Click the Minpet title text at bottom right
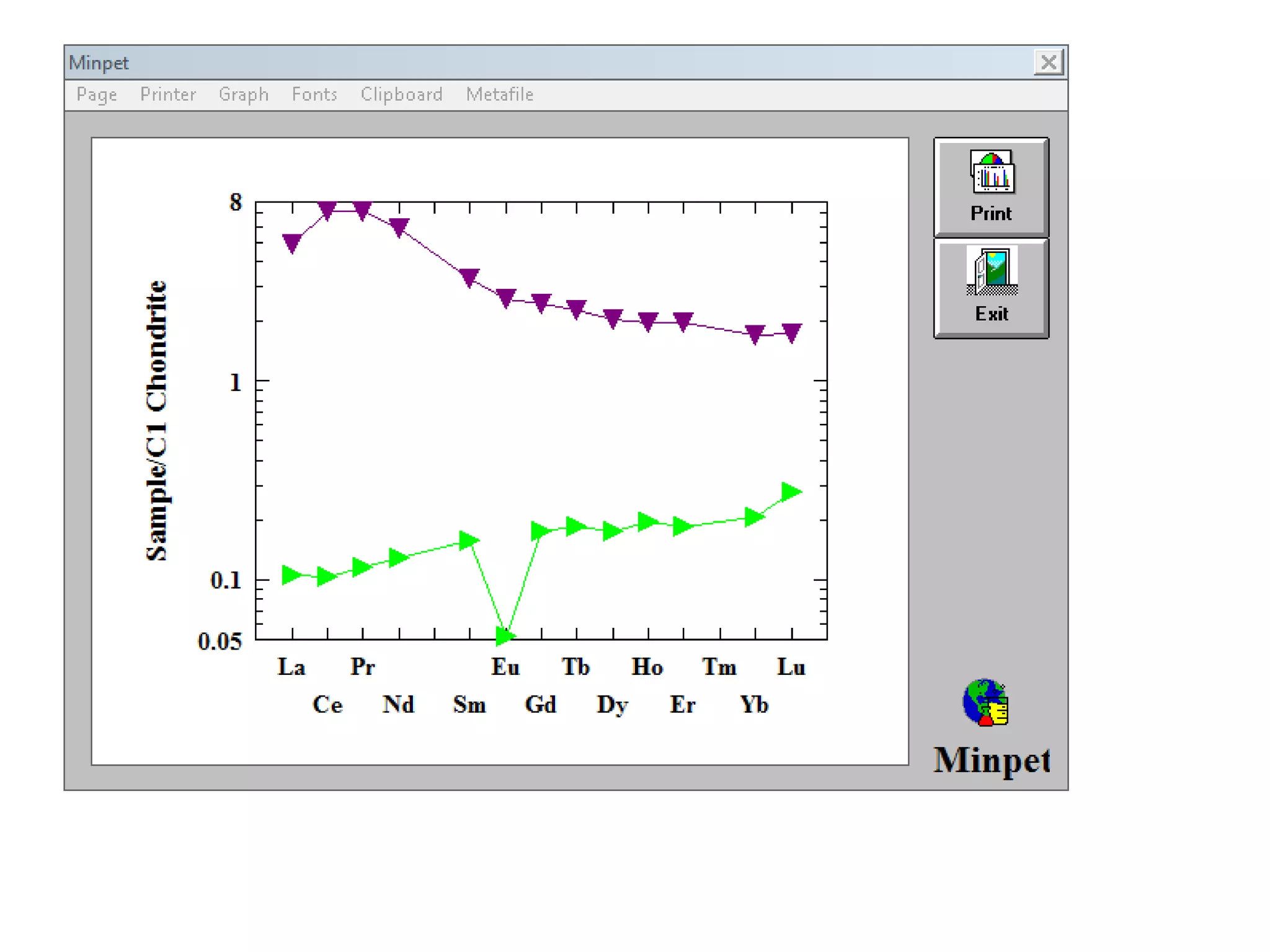This screenshot has height=952, width=1270. 991,760
